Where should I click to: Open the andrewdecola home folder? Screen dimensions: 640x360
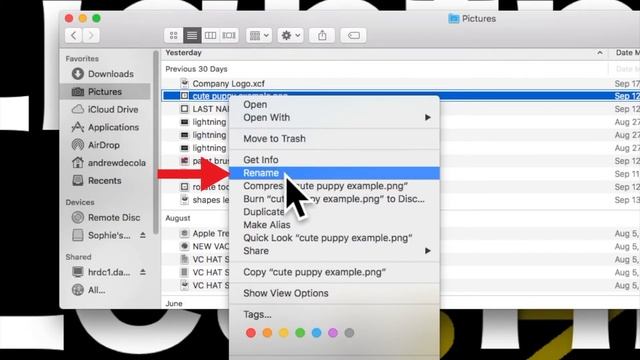point(105,163)
